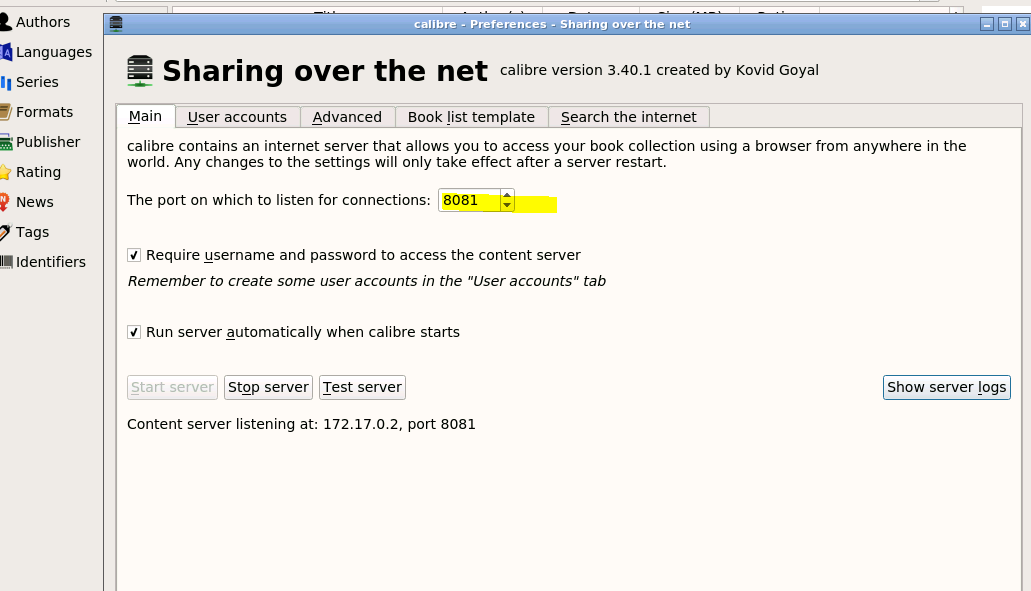1031x591 pixels.
Task: Open the Search the internet tab
Action: 629,117
